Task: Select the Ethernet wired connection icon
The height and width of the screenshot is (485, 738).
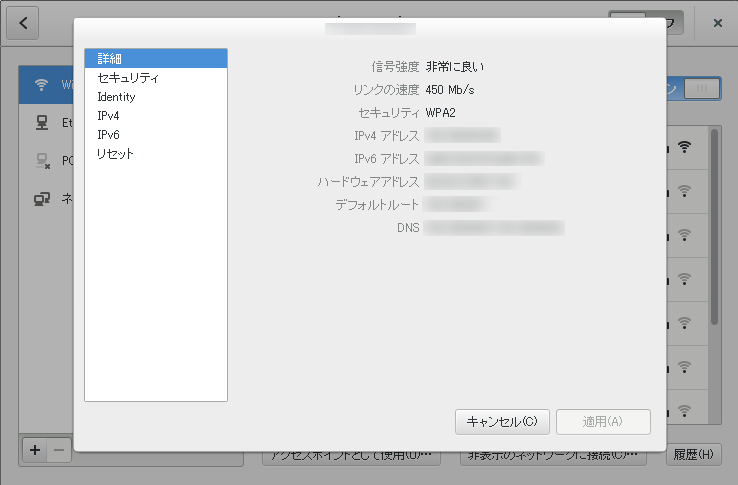Action: (42, 123)
